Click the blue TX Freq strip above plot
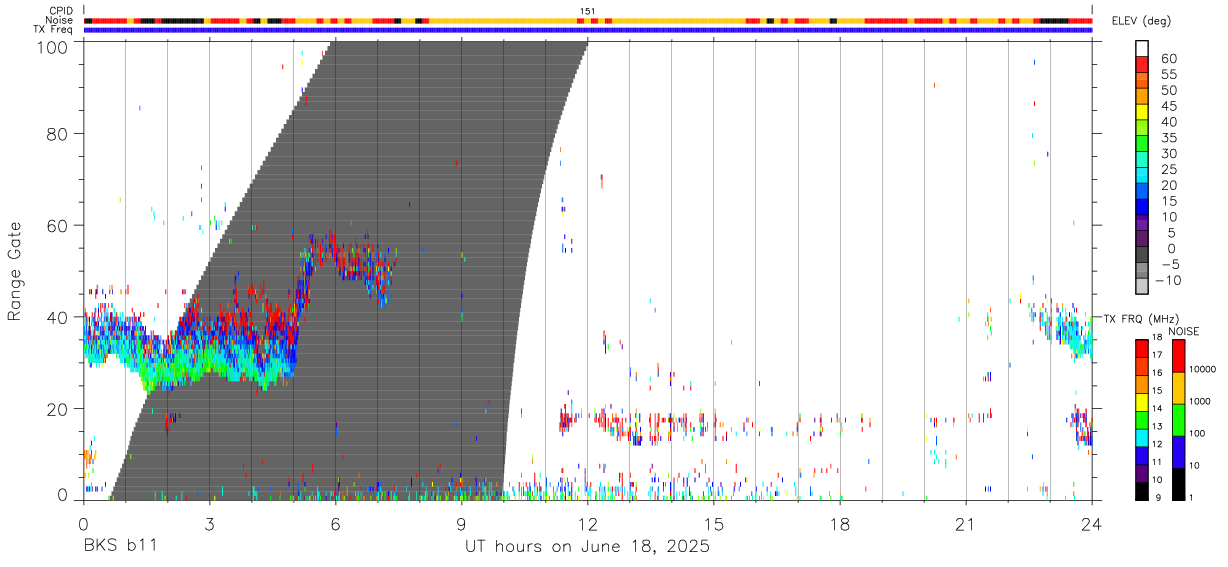 point(587,29)
